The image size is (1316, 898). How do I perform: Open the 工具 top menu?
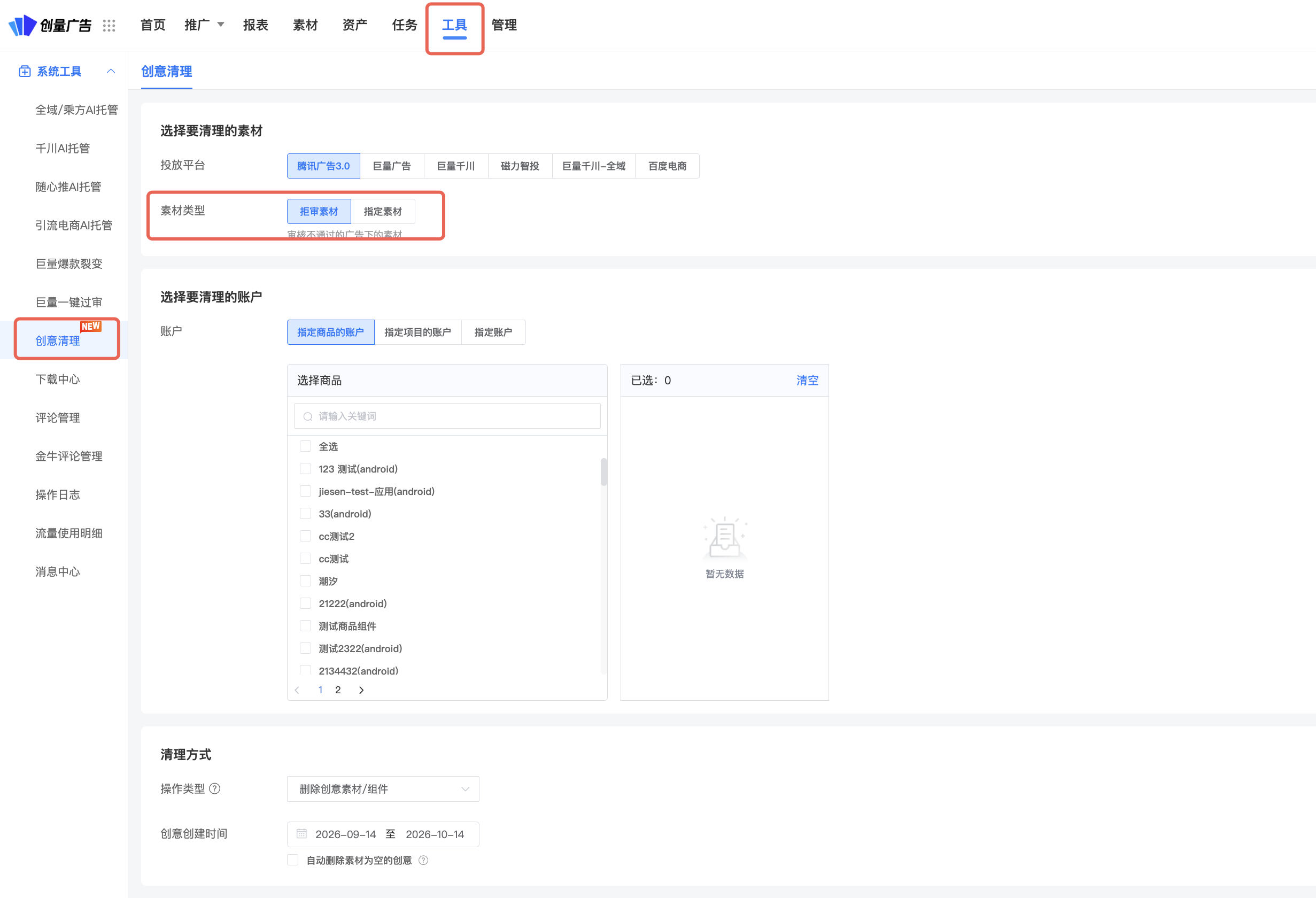(455, 25)
